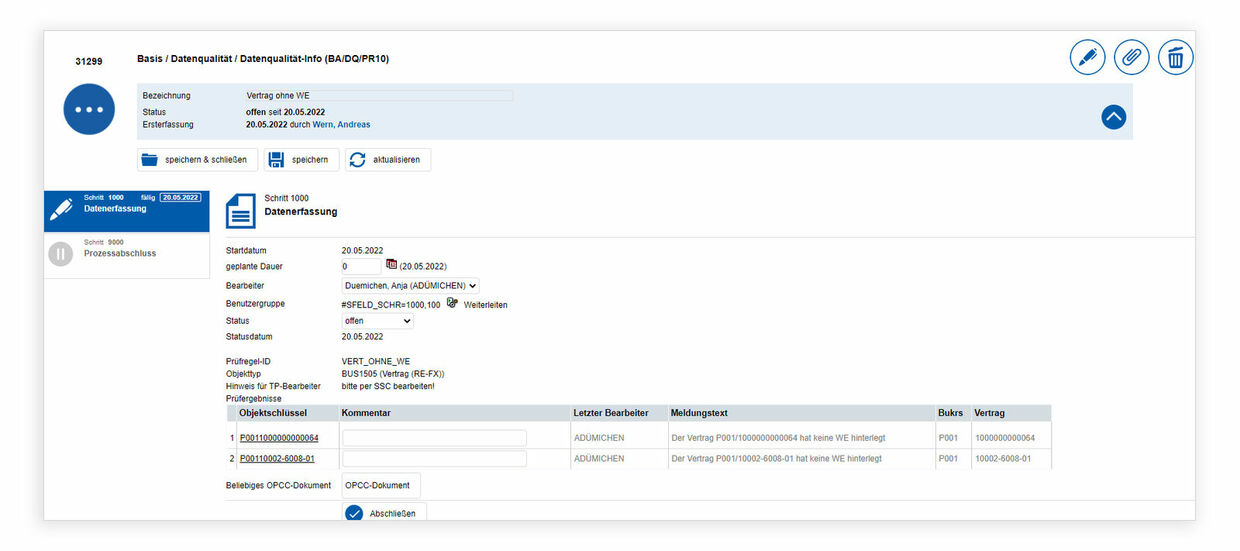Click the blue three-dots circle icon
The width and height of the screenshot is (1240, 551).
tap(89, 109)
